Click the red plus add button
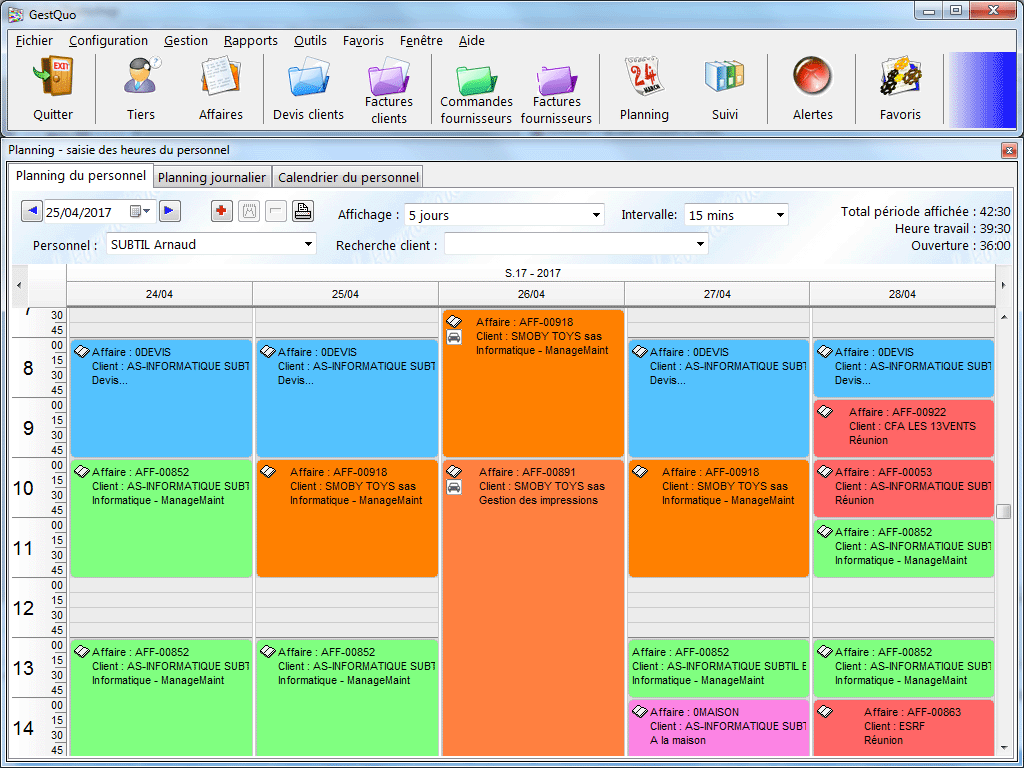Image resolution: width=1024 pixels, height=768 pixels. click(x=222, y=211)
